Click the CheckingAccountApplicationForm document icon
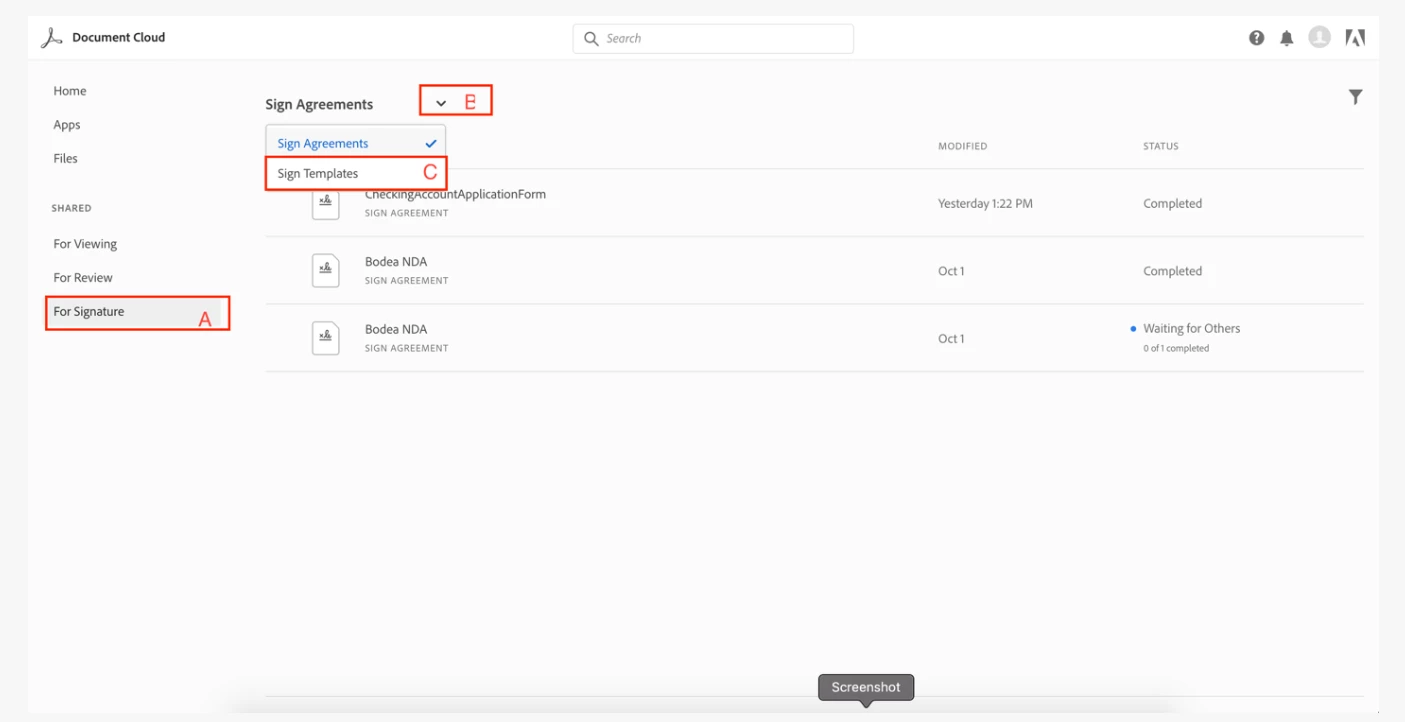The image size is (1405, 722). [x=325, y=203]
